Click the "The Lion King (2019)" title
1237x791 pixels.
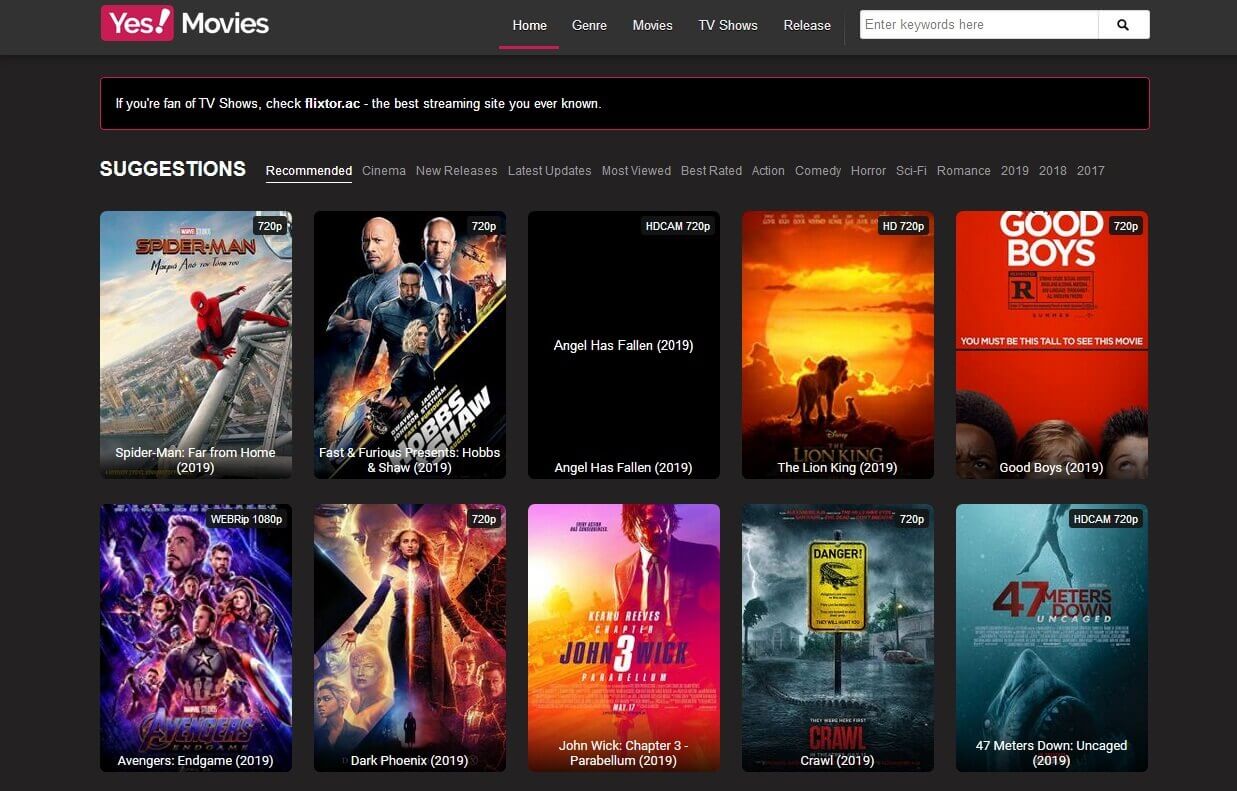838,467
